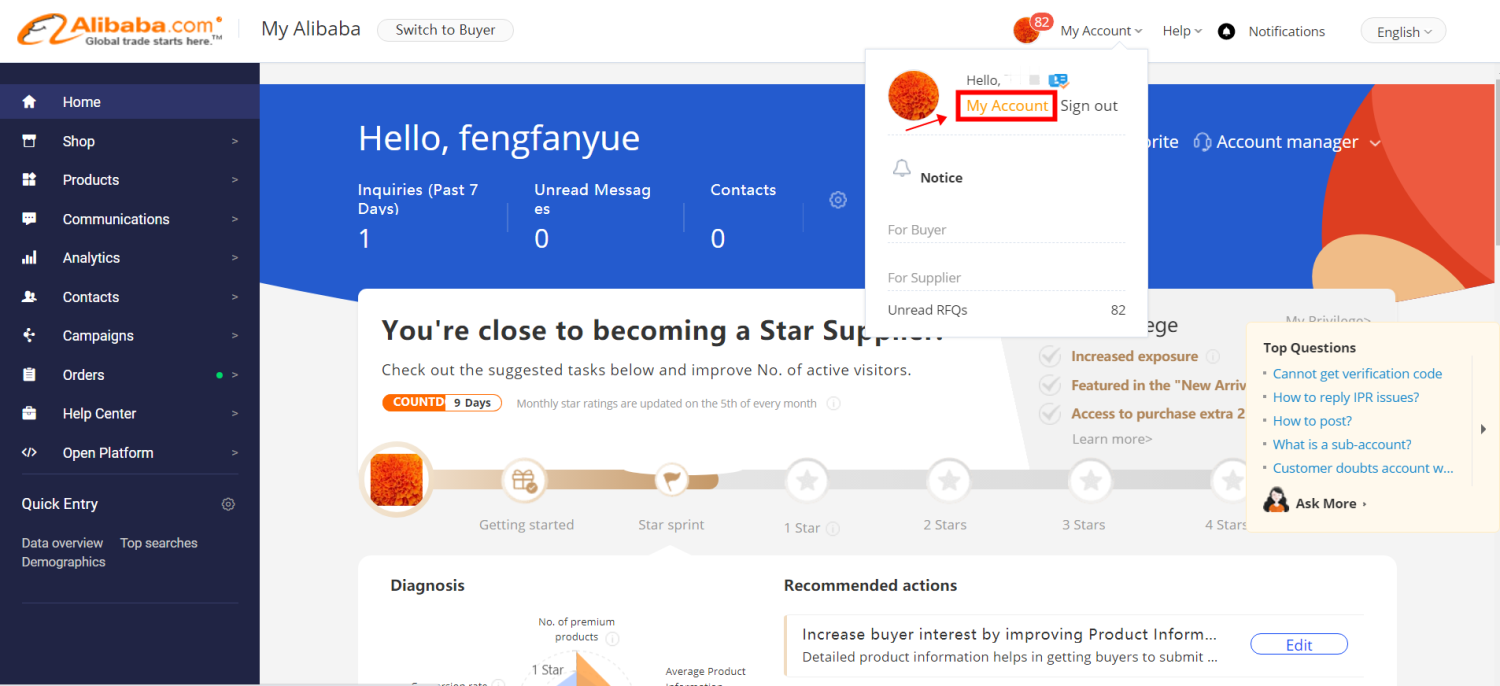Click the Home icon in sidebar
The height and width of the screenshot is (686, 1500).
pyautogui.click(x=29, y=102)
